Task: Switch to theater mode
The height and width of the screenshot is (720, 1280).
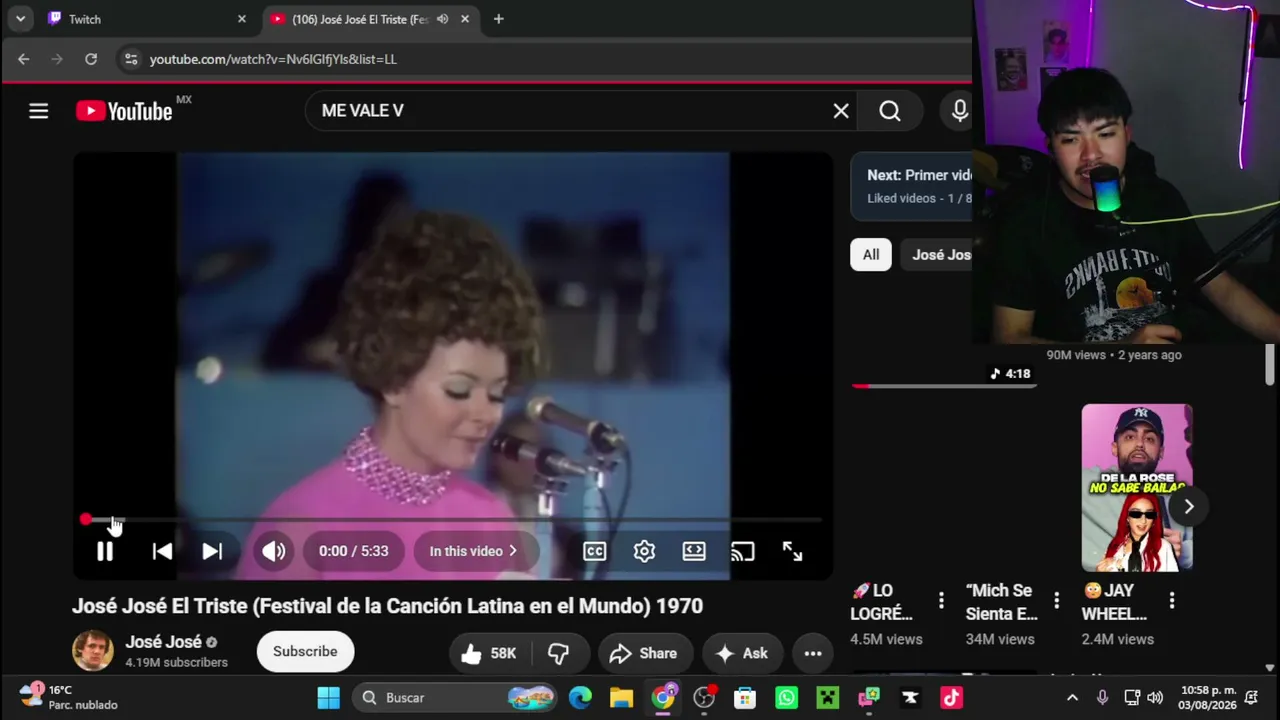Action: point(694,551)
